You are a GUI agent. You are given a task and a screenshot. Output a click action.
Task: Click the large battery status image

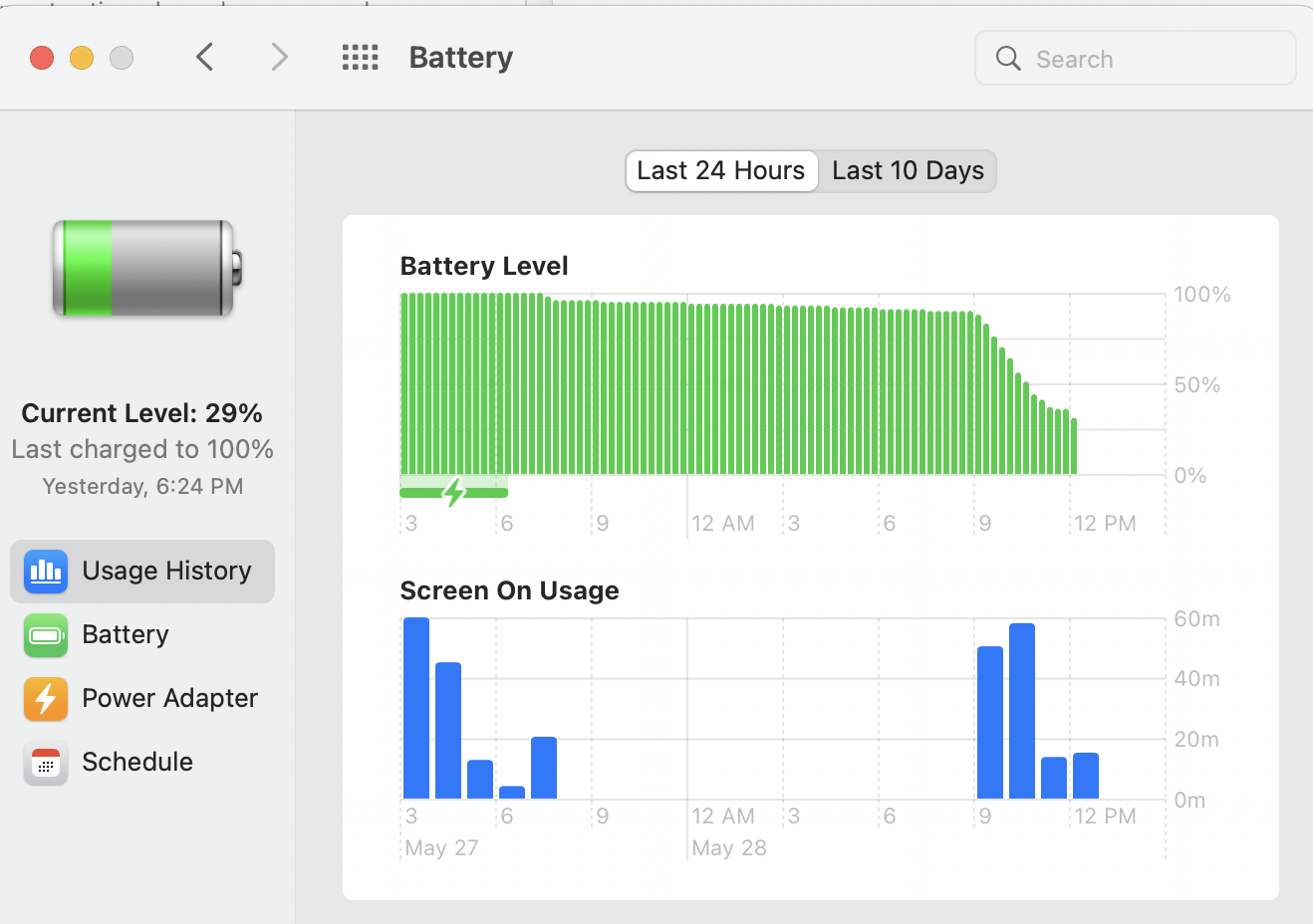[x=146, y=269]
